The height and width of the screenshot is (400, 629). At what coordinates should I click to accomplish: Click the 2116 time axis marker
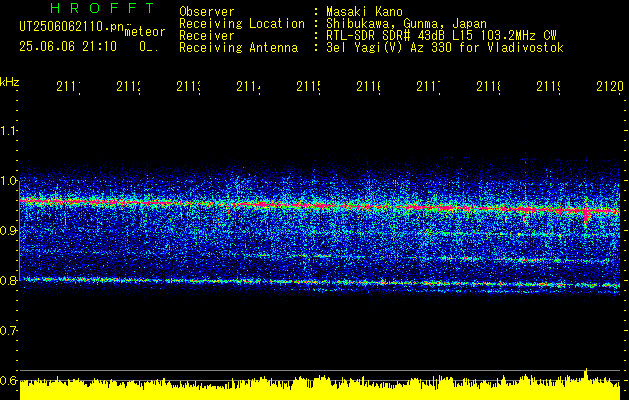point(368,86)
